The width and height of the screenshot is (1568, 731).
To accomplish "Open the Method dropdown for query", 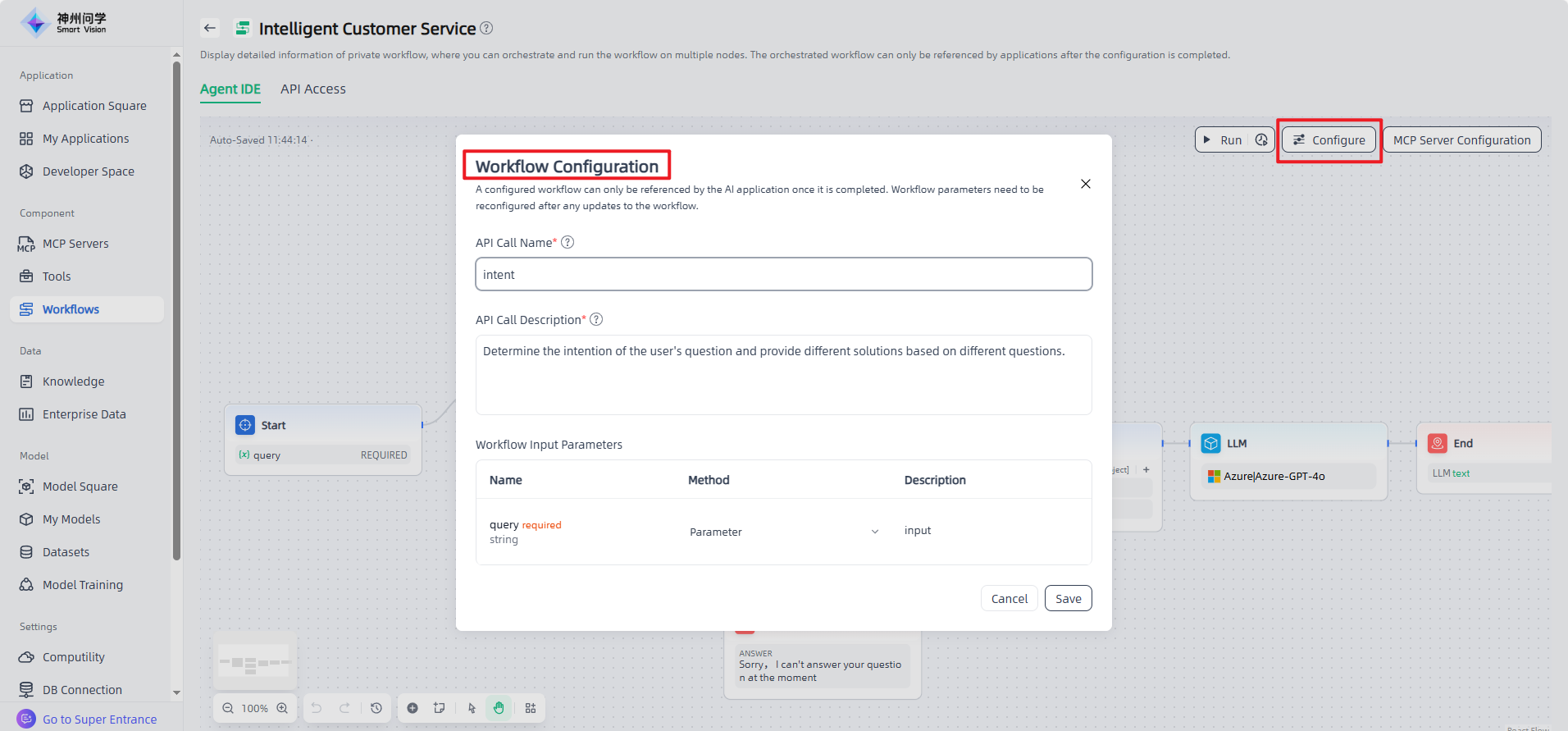I will [x=783, y=532].
